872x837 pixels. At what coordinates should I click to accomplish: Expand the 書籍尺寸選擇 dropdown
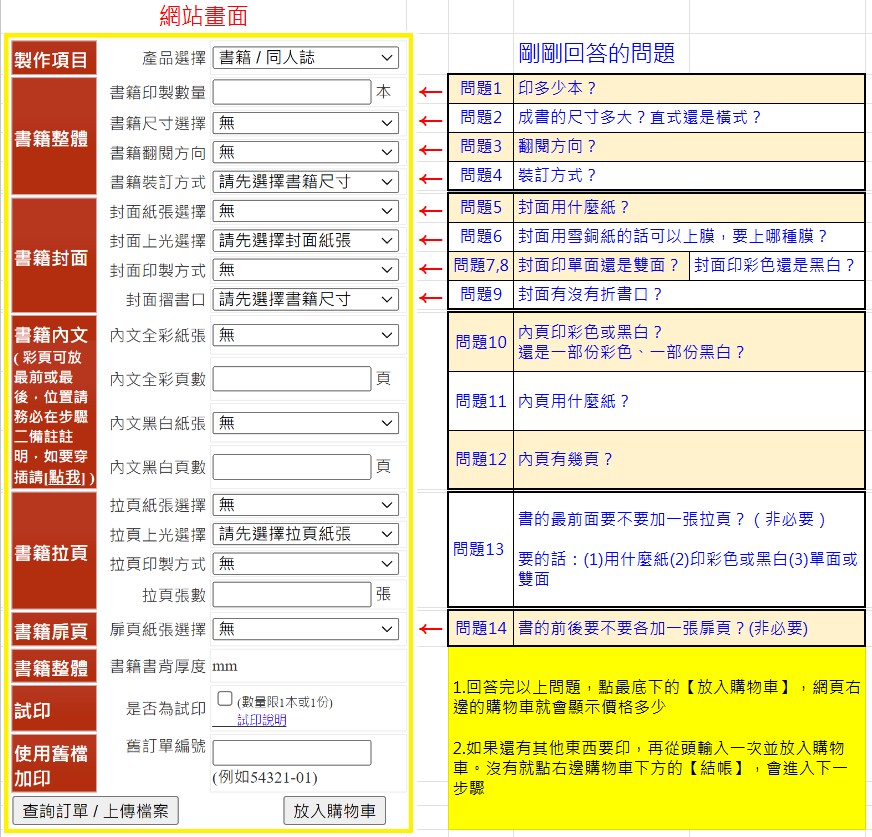305,122
